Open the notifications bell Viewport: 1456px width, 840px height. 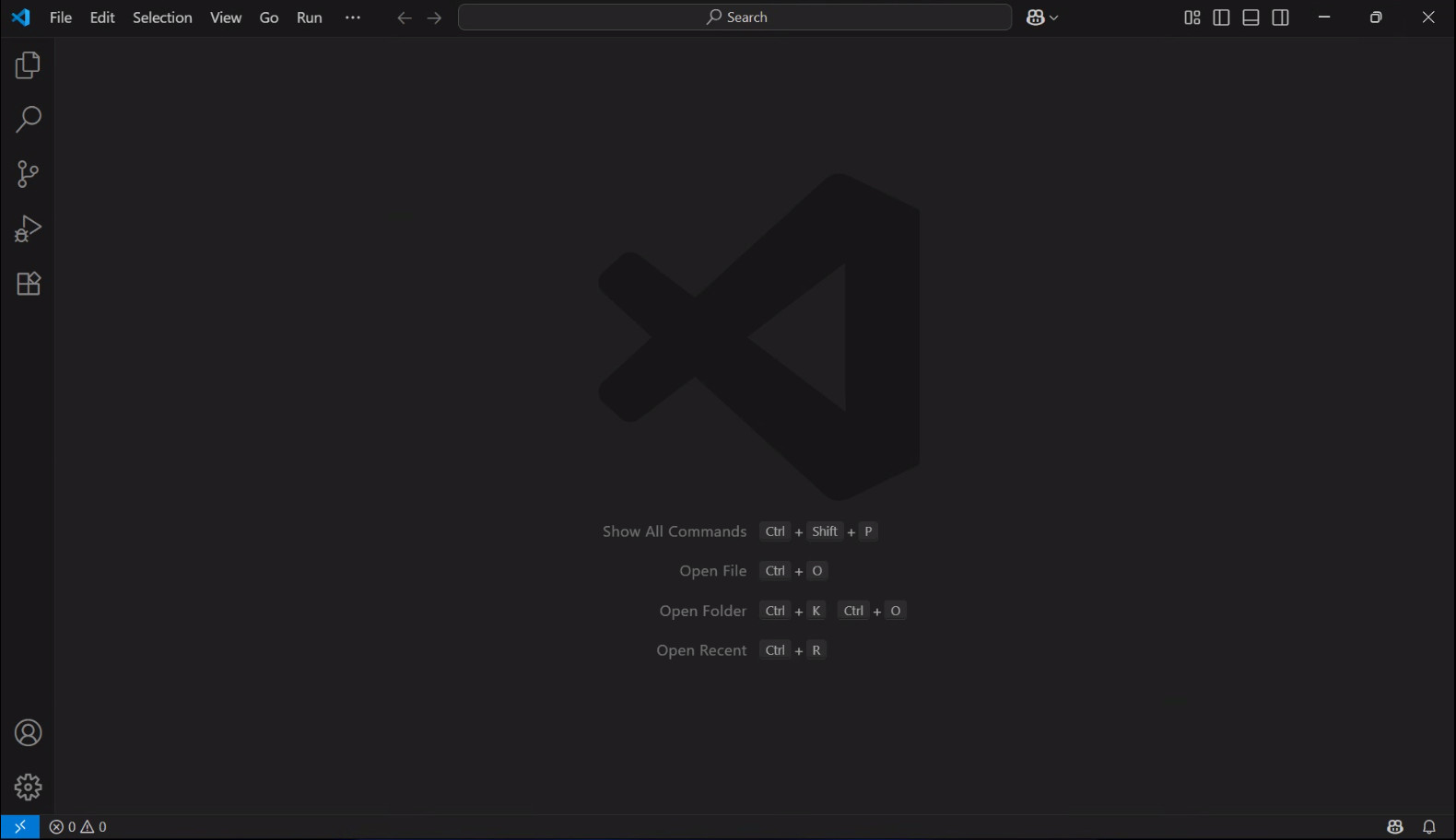(x=1429, y=827)
